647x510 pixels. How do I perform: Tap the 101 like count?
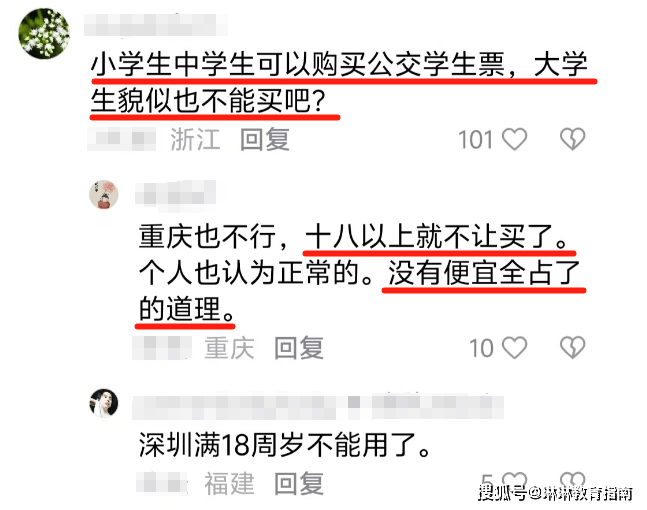[476, 139]
